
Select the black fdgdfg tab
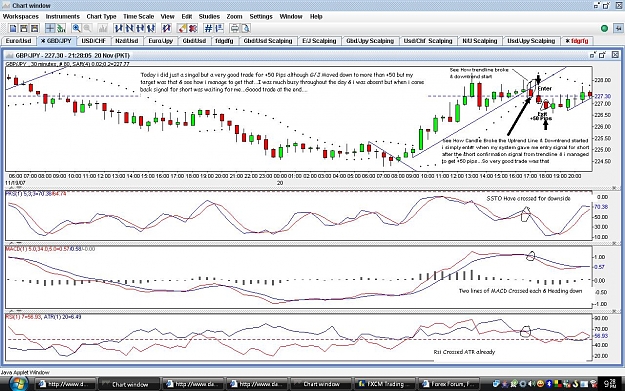tap(224, 41)
